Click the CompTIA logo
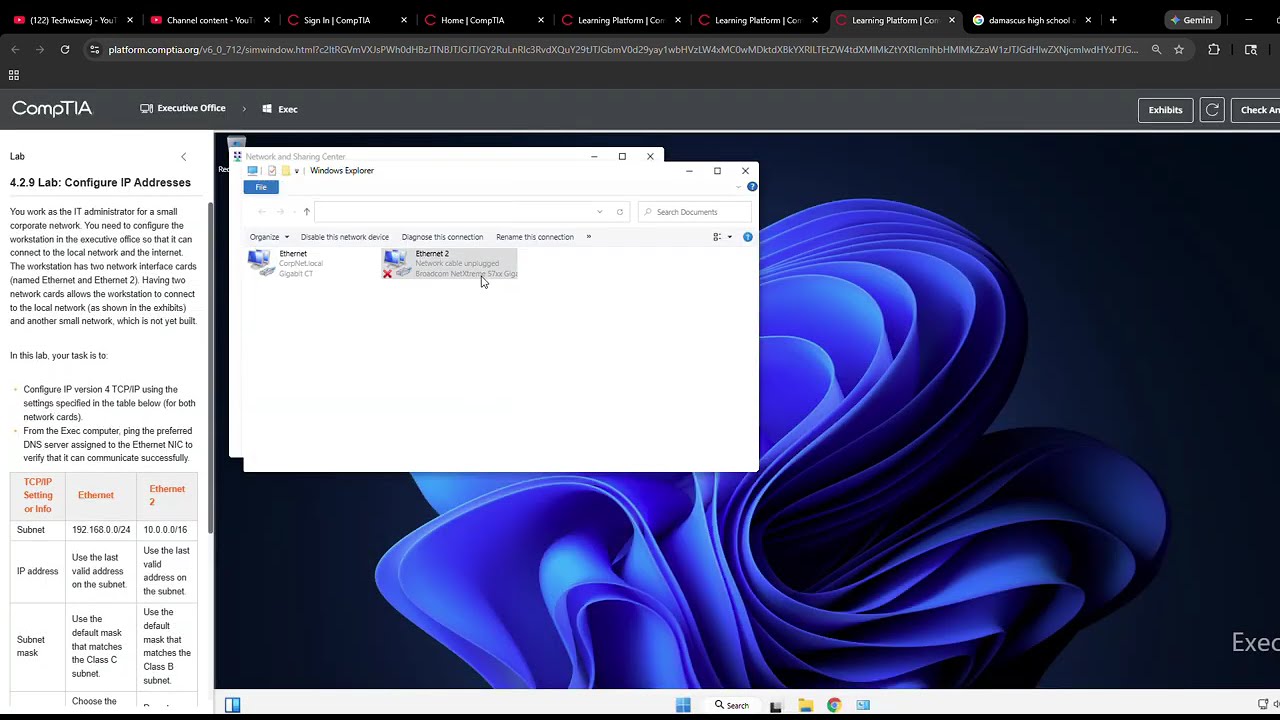 coord(52,108)
